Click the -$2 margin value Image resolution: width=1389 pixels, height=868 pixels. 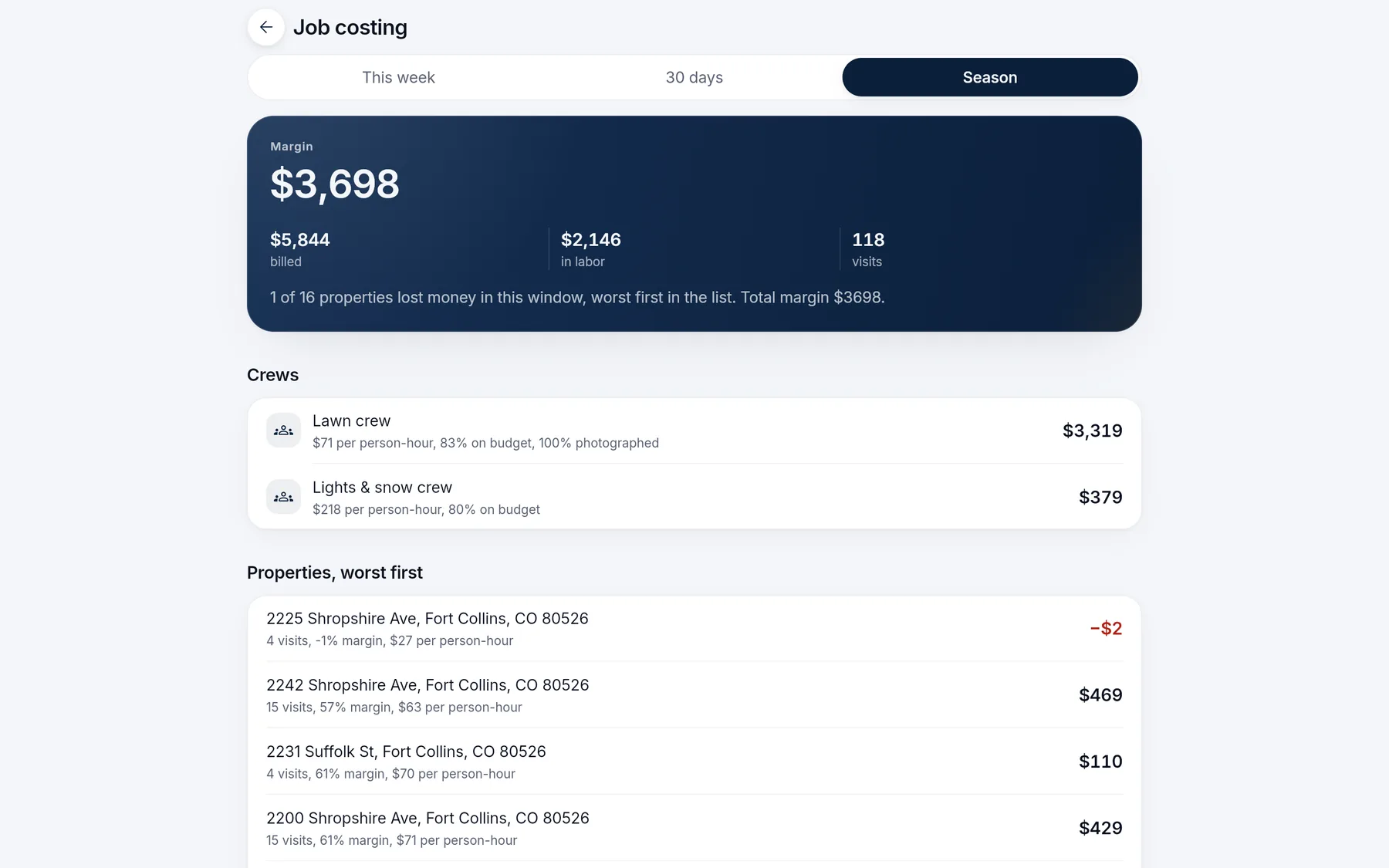click(x=1106, y=629)
